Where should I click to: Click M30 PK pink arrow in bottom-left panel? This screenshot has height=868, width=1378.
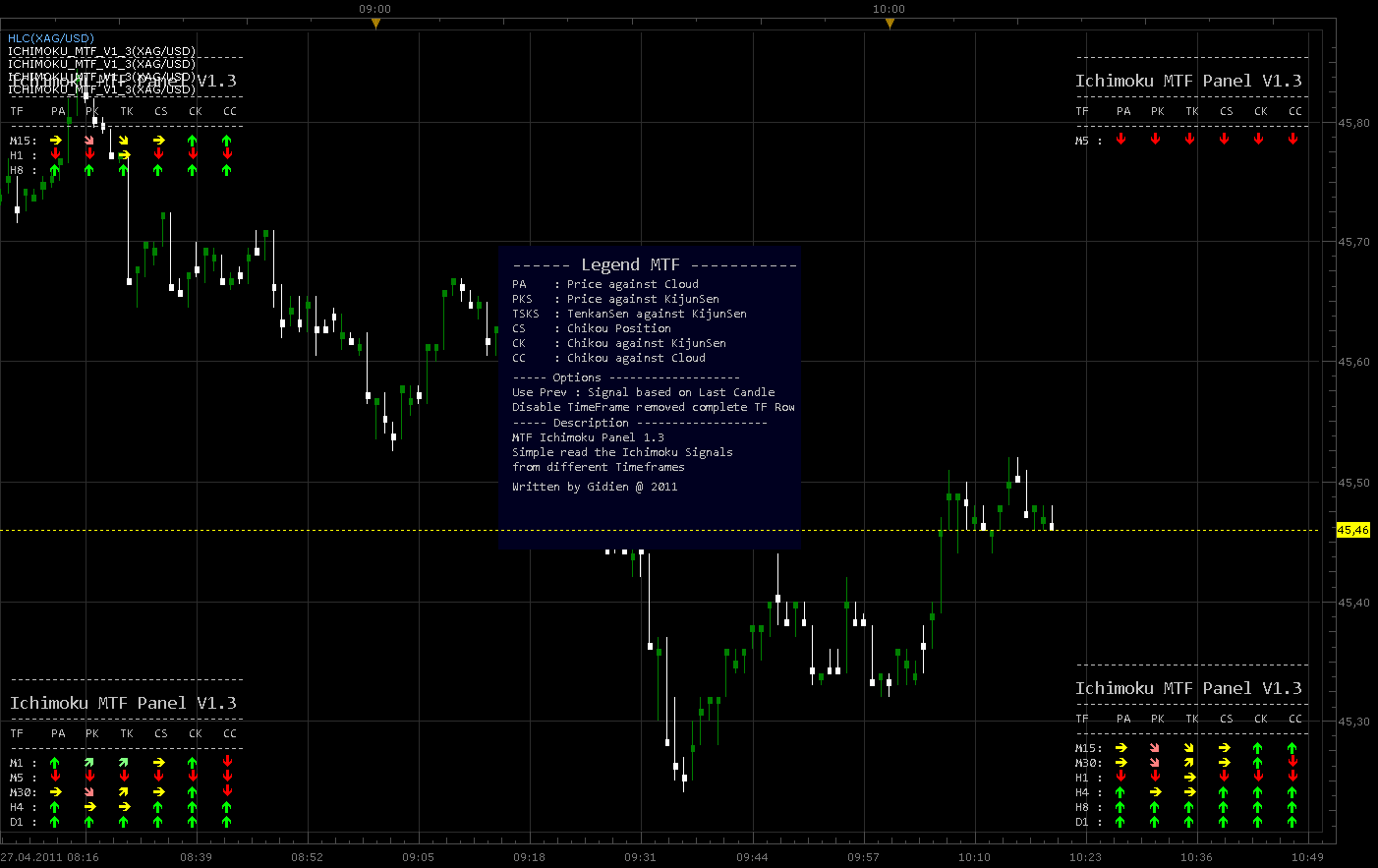89,792
